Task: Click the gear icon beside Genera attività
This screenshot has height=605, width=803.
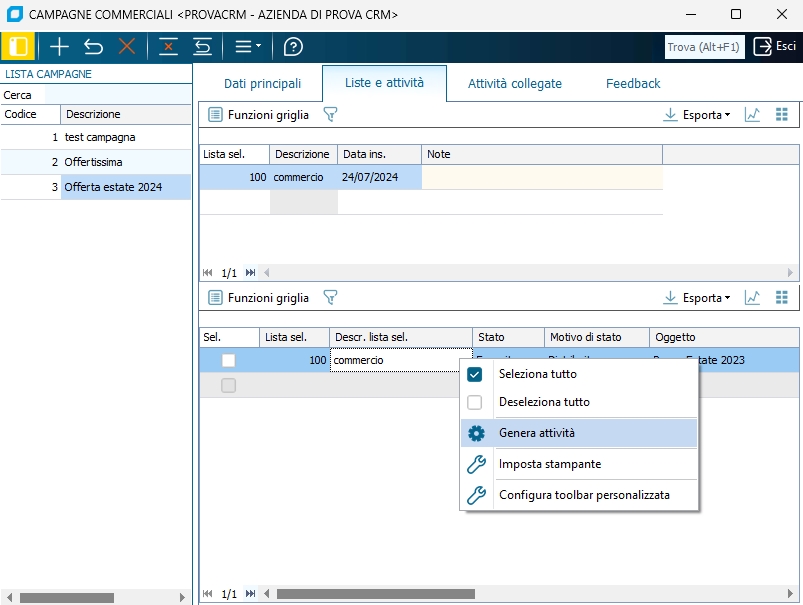Action: pyautogui.click(x=476, y=433)
